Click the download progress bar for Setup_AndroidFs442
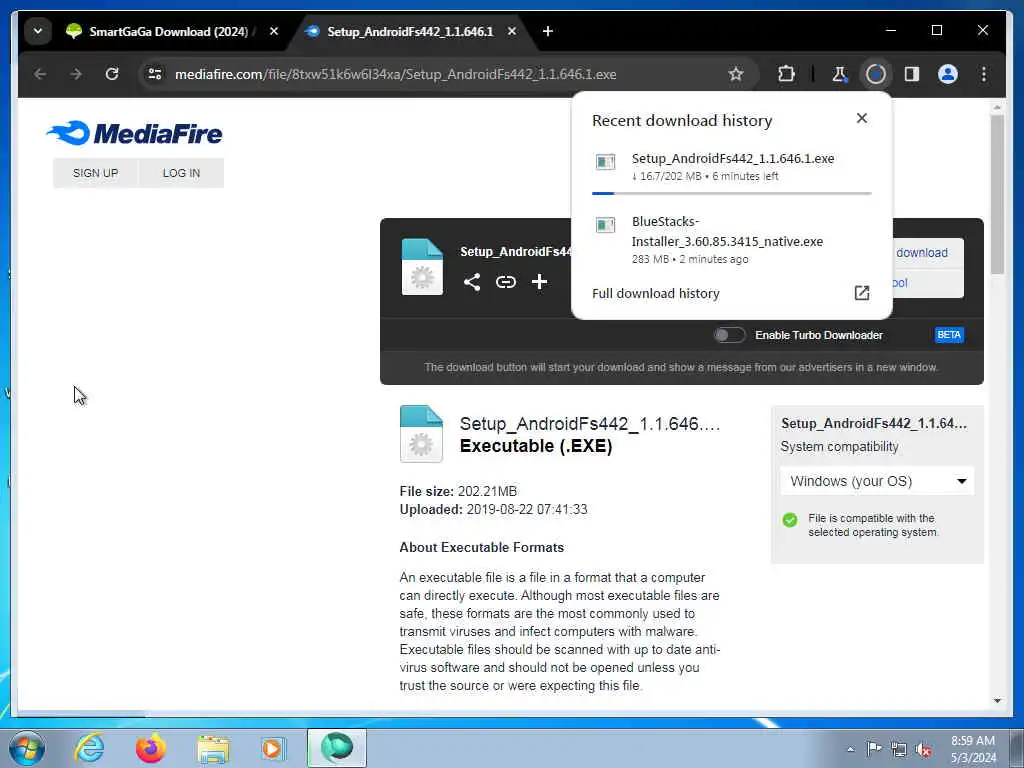The image size is (1024, 768). (x=731, y=193)
